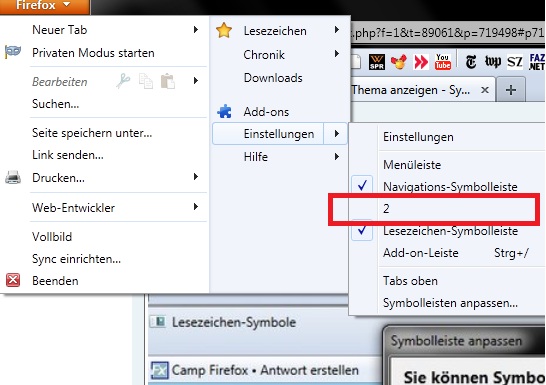Expand the Bearbeiten submenu arrow

tap(196, 81)
